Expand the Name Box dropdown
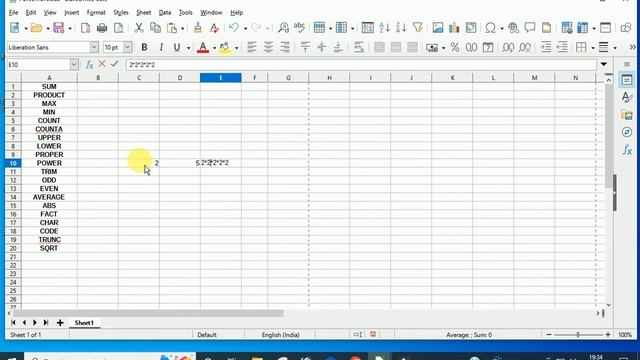 pyautogui.click(x=74, y=64)
